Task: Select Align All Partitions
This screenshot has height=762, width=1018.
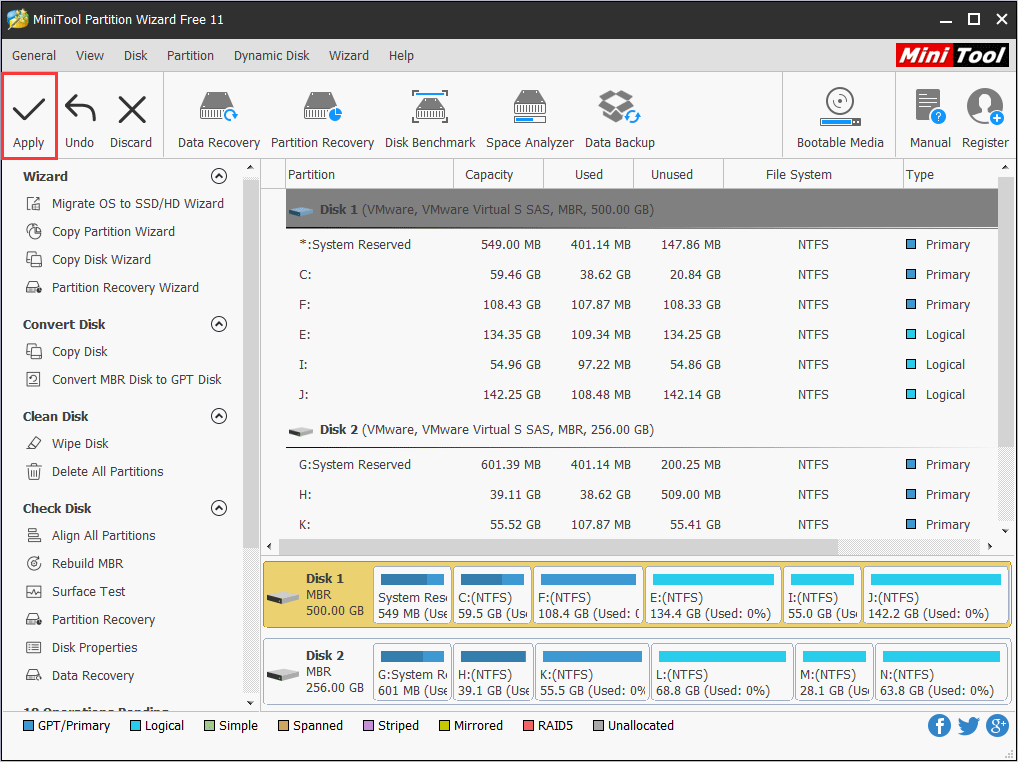Action: pos(90,536)
